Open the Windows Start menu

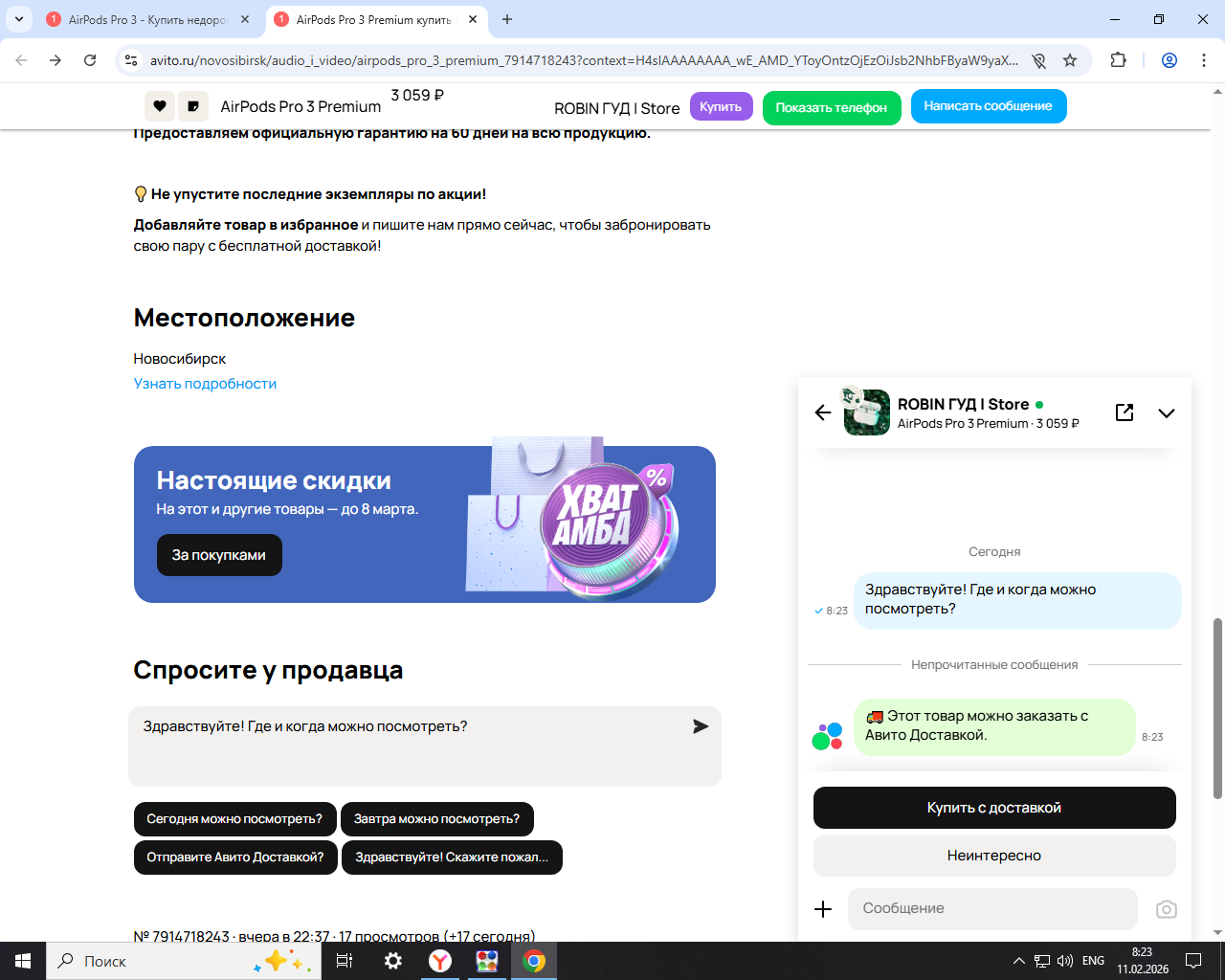point(23,961)
